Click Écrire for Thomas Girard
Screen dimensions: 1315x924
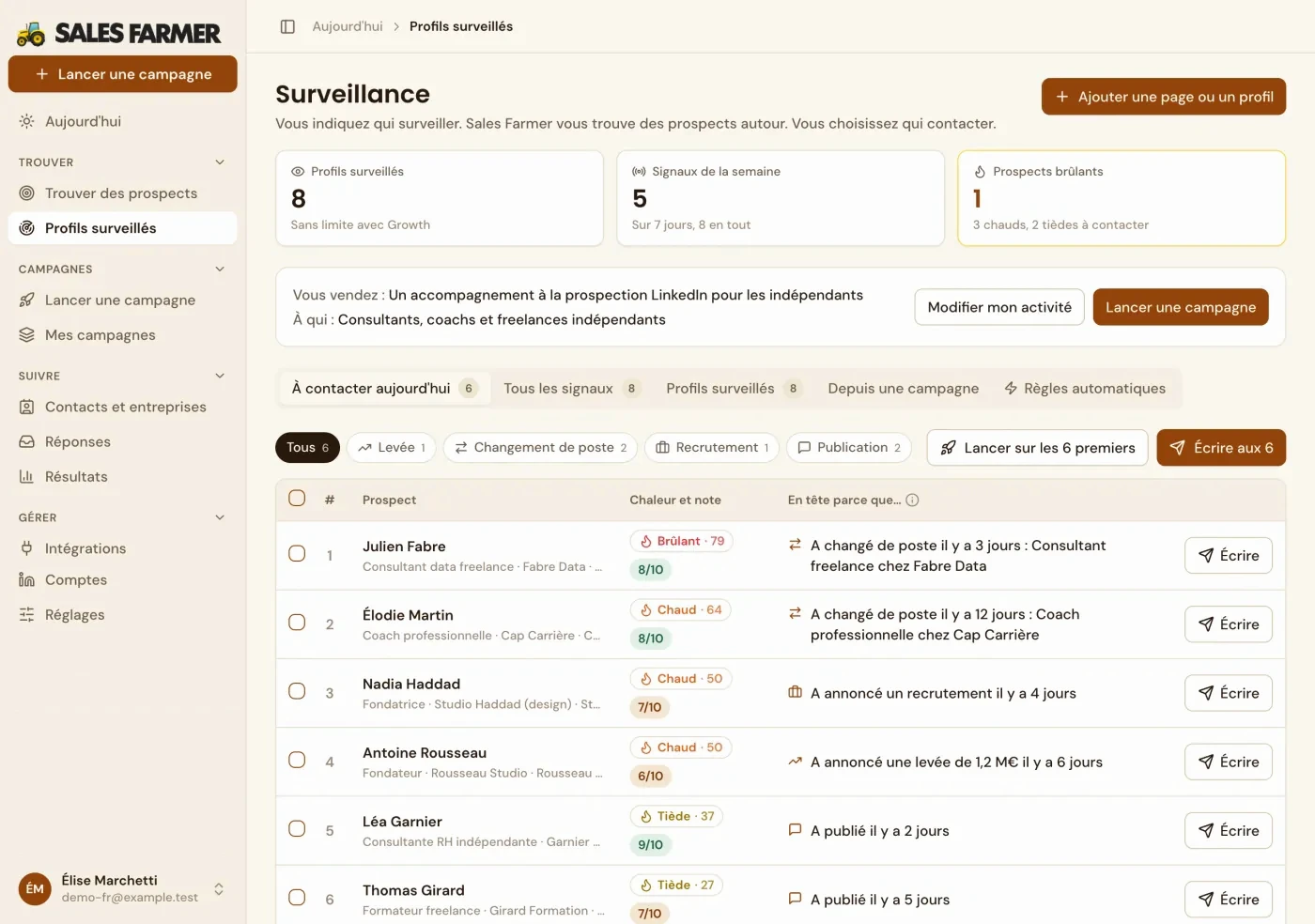pyautogui.click(x=1228, y=900)
